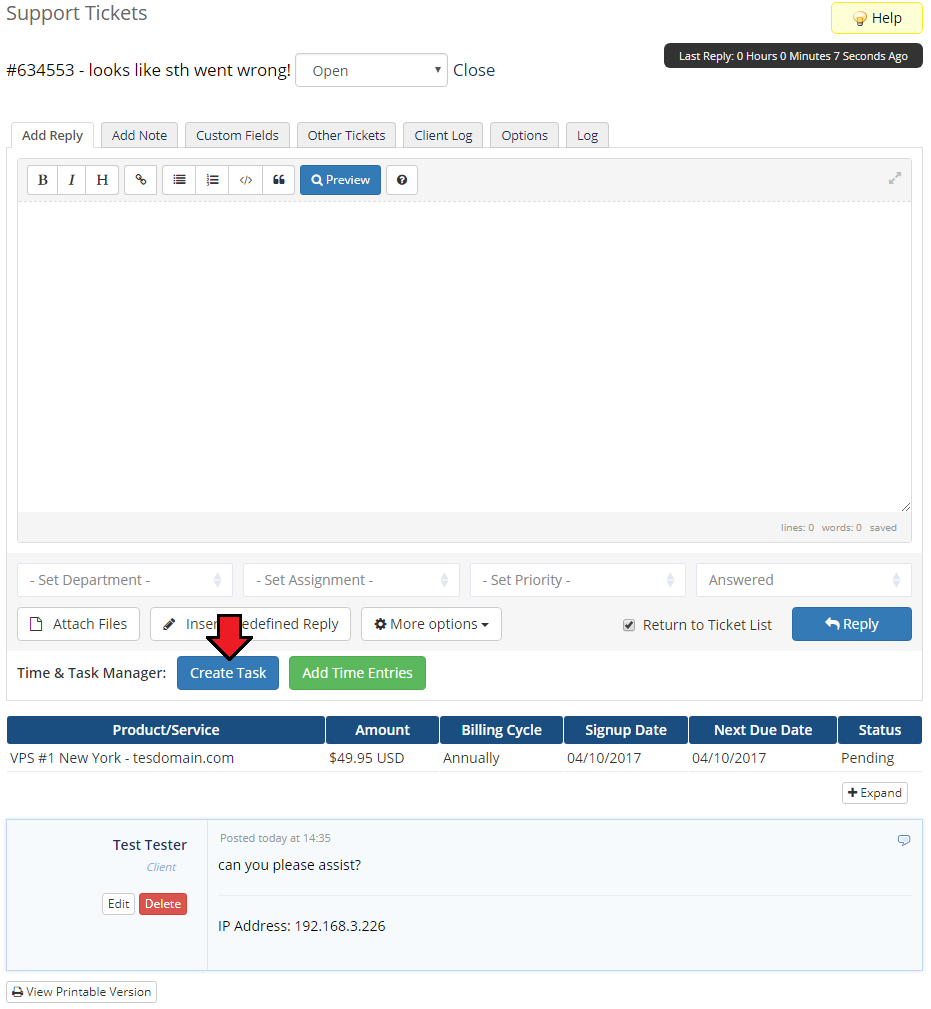Image resolution: width=931 pixels, height=1009 pixels.
Task: Edit the client's message
Action: (x=118, y=903)
